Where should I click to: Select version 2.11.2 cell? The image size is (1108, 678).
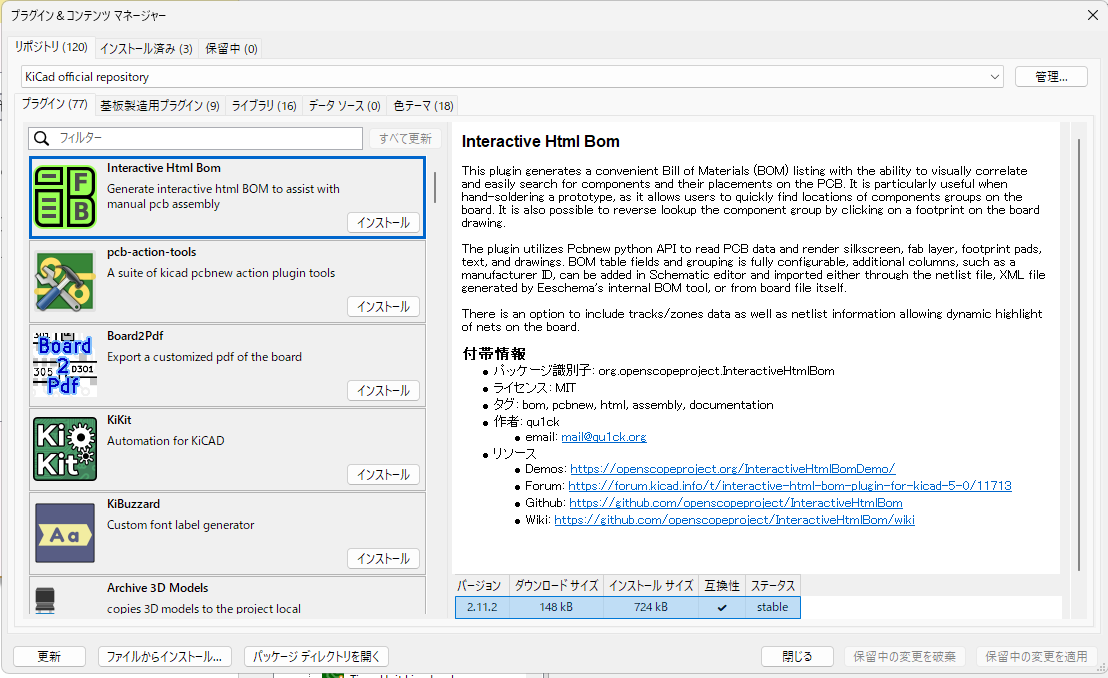482,607
